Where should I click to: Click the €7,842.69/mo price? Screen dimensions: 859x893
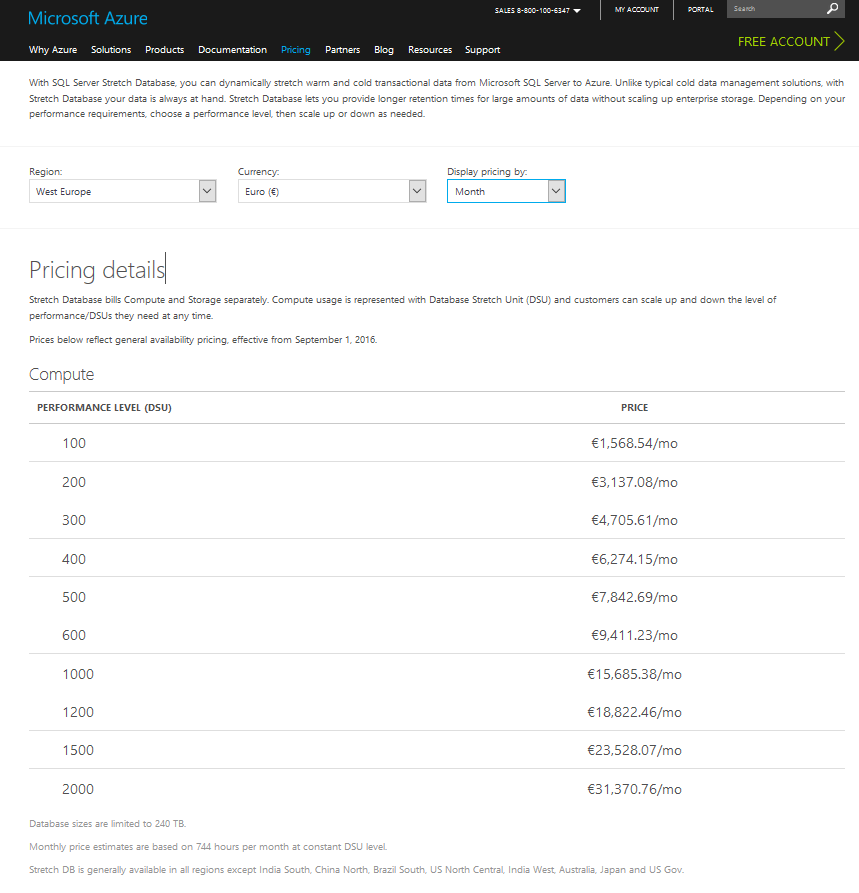click(x=635, y=597)
